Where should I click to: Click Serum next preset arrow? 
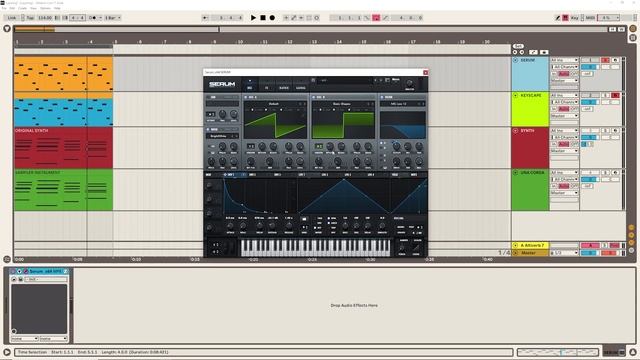381,80
